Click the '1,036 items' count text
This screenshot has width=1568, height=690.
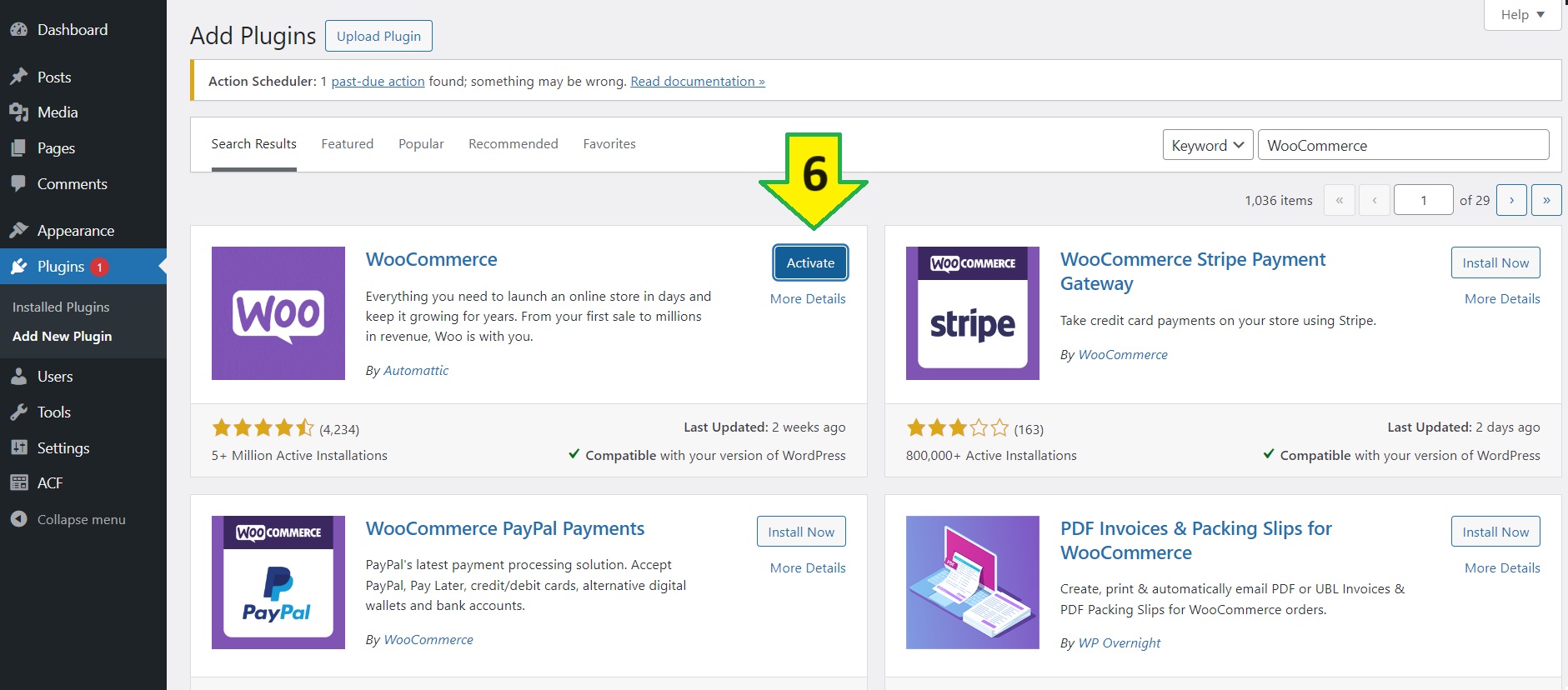[x=1279, y=200]
